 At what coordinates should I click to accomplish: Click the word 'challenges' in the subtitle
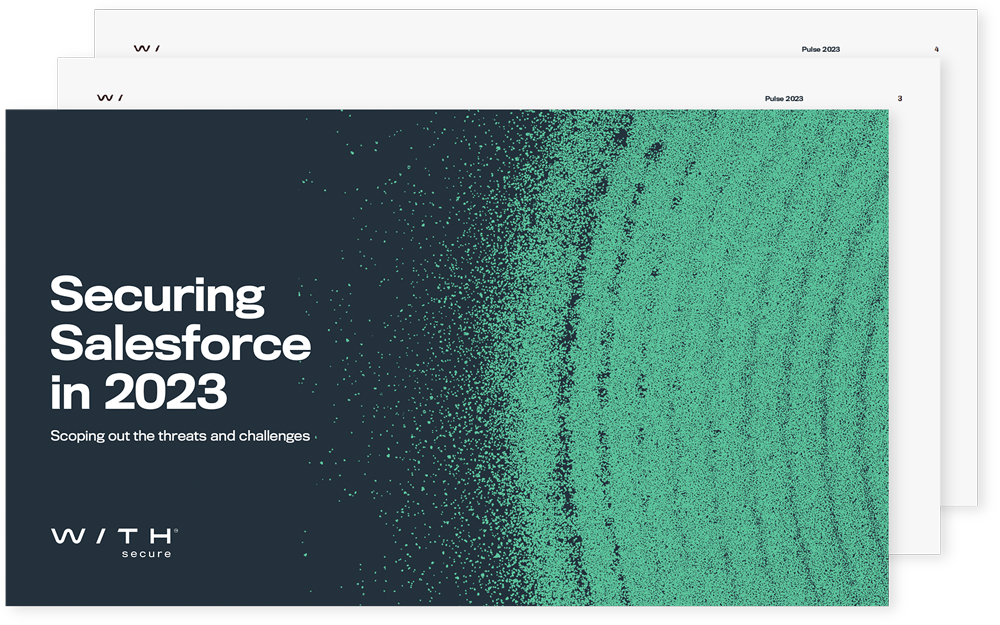(x=274, y=436)
